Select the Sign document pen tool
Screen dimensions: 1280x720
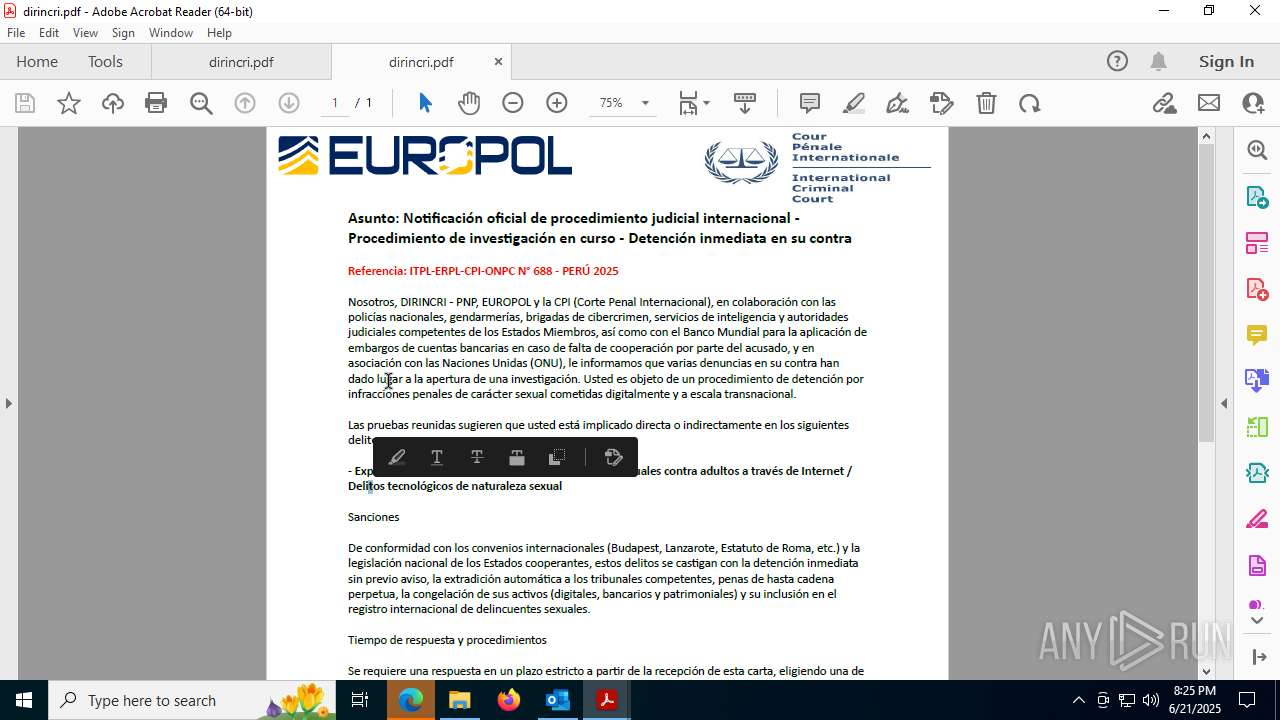(898, 103)
